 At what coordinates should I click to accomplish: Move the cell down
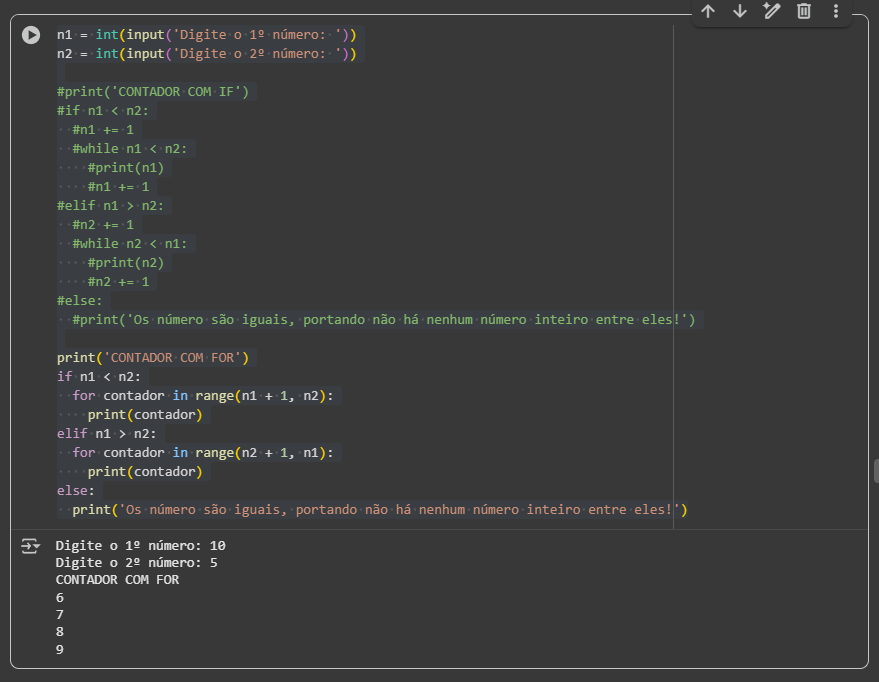tap(740, 11)
